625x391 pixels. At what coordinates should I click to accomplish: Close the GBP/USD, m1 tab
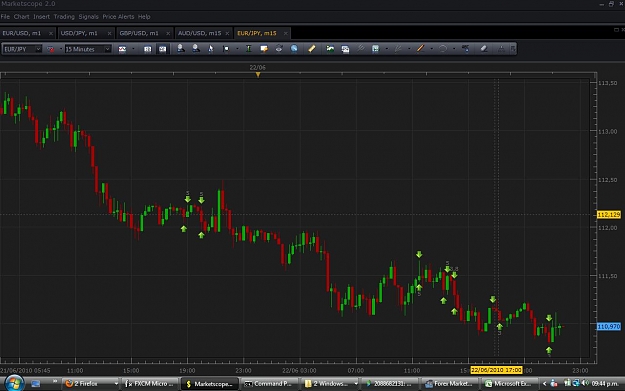click(x=168, y=33)
